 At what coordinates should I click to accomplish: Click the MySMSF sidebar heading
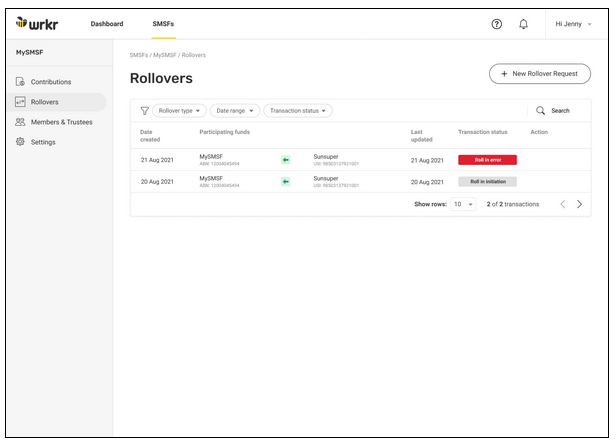[29, 52]
